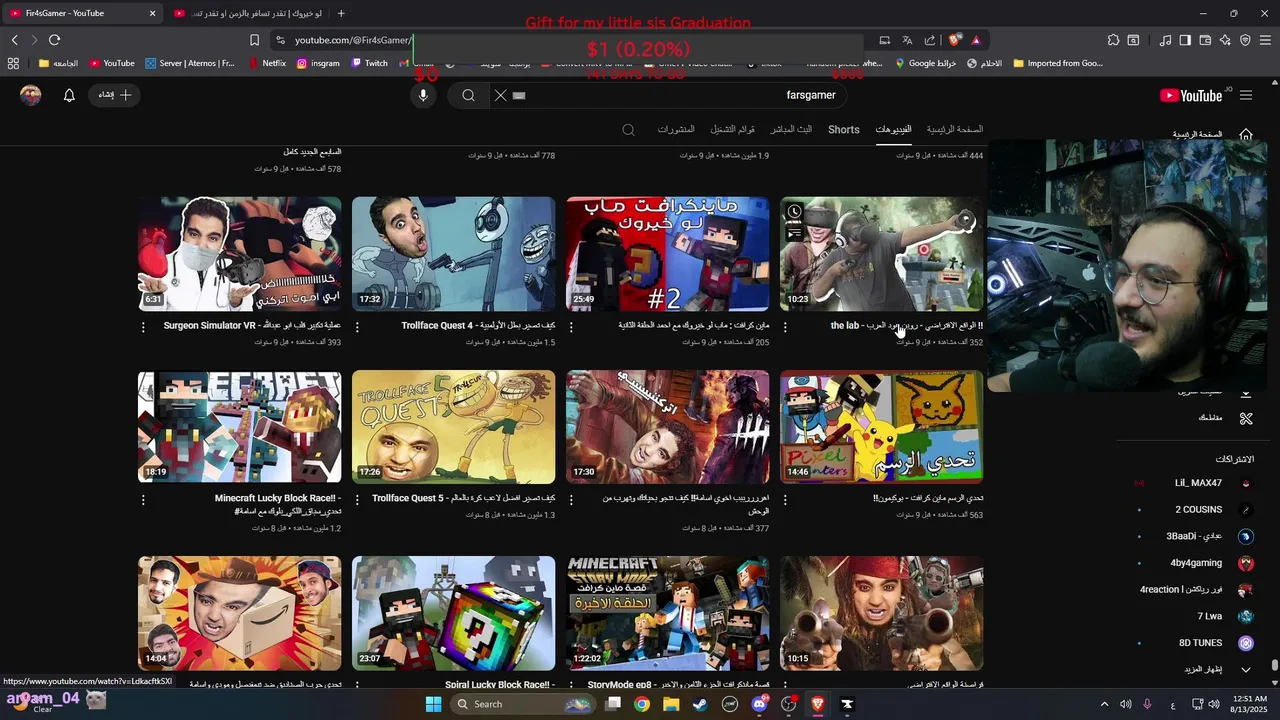Click the share icon in address bar
Viewport: 1280px width, 720px height.
tap(930, 40)
